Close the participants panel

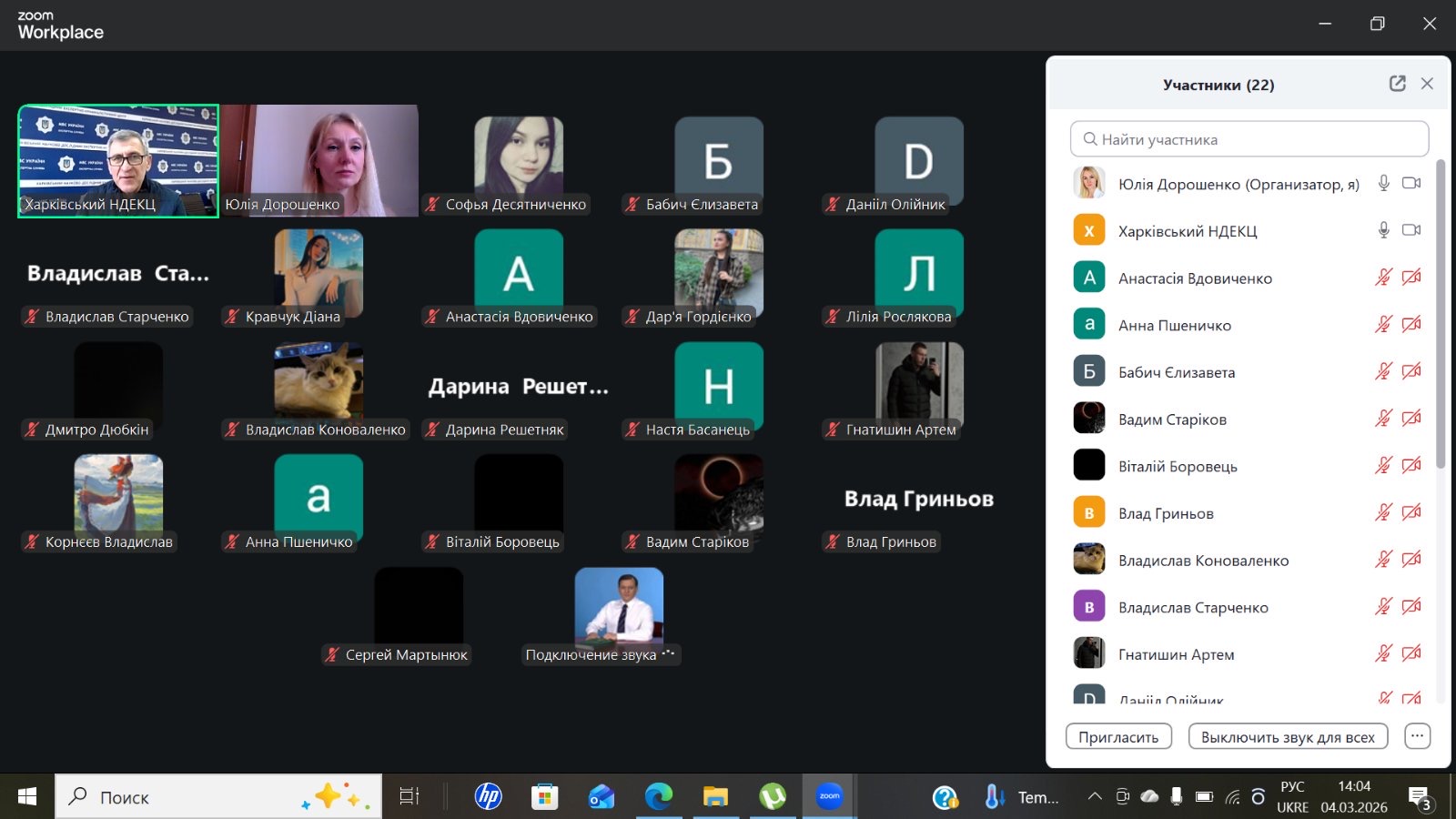click(1427, 84)
